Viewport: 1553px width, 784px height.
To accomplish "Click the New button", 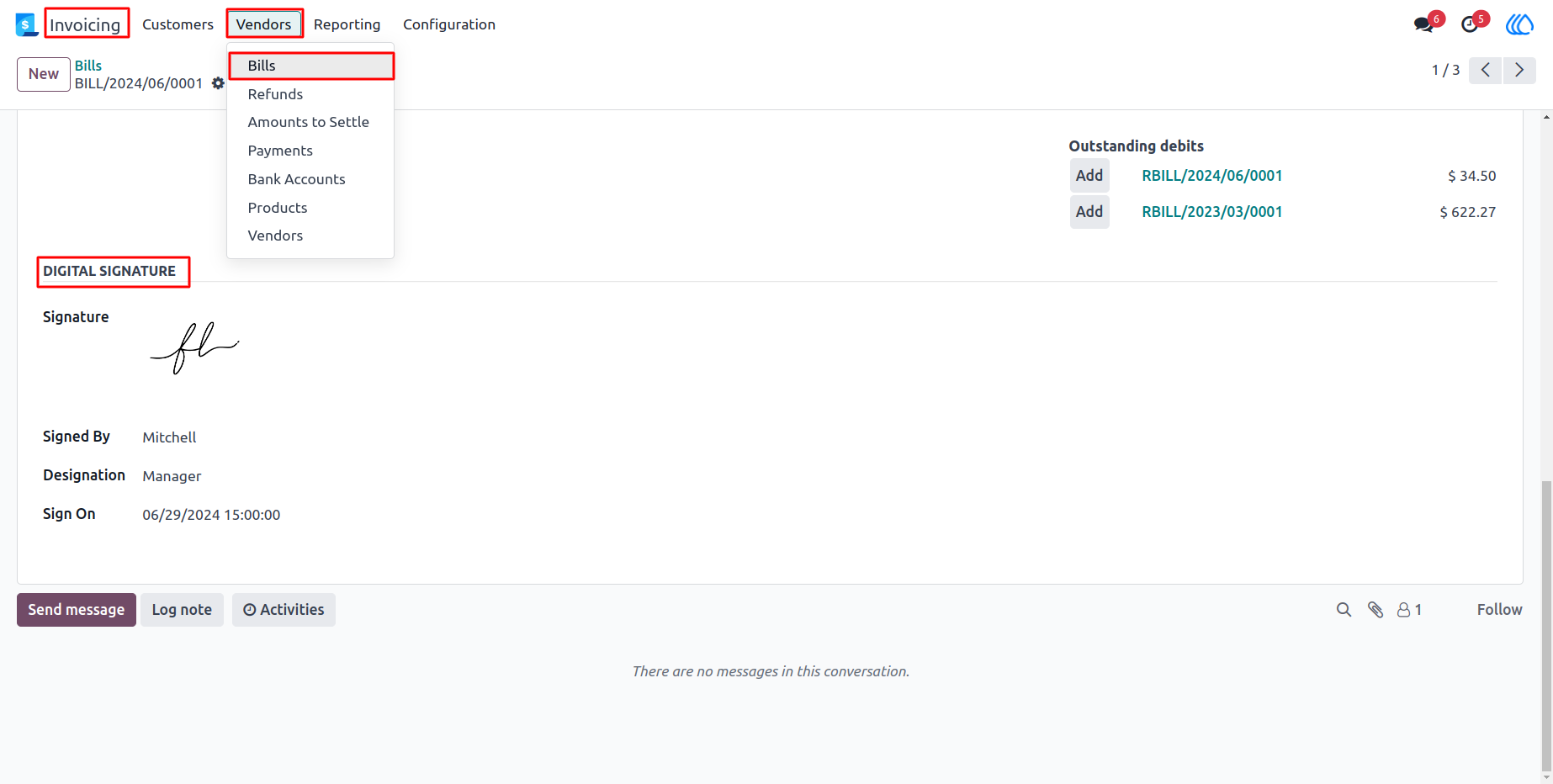I will (44, 74).
